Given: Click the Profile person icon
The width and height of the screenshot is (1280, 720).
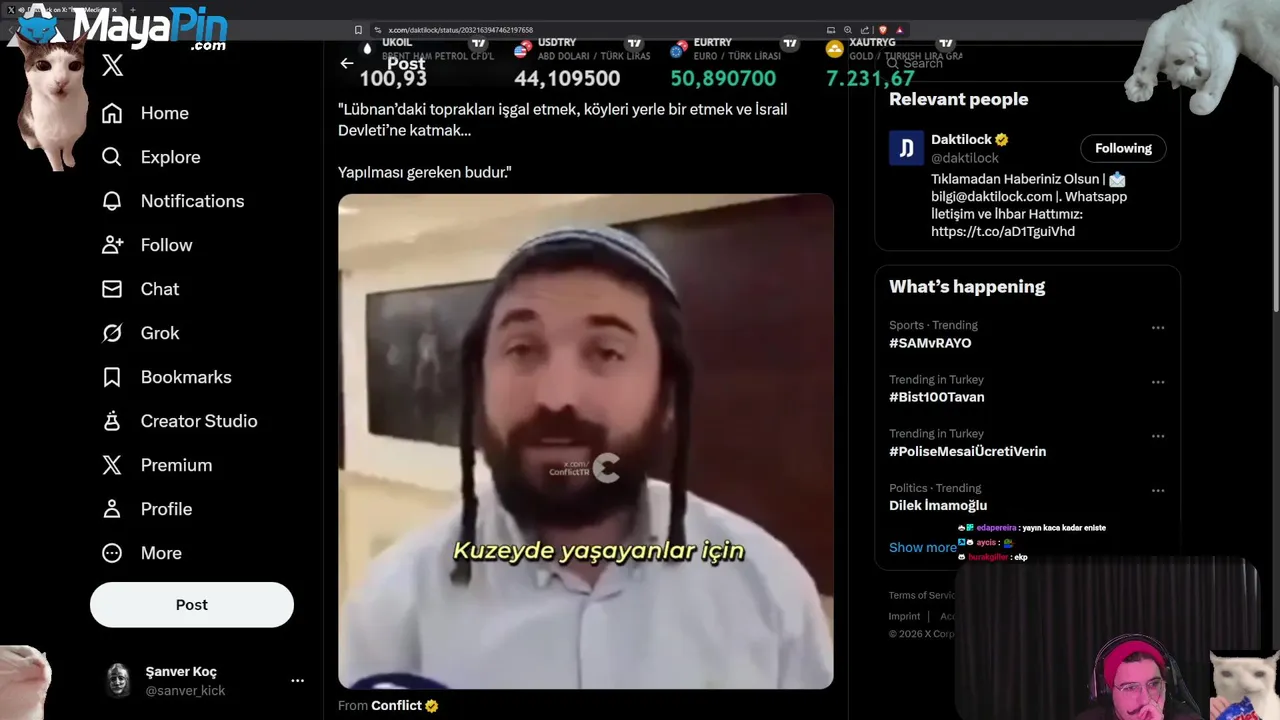Looking at the screenshot, I should click(112, 509).
